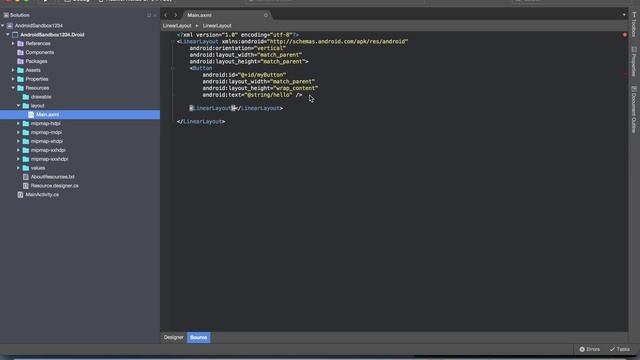The image size is (640, 360).
Task: Expand the mipmap-xxhdpi folder arrow
Action: 18,150
